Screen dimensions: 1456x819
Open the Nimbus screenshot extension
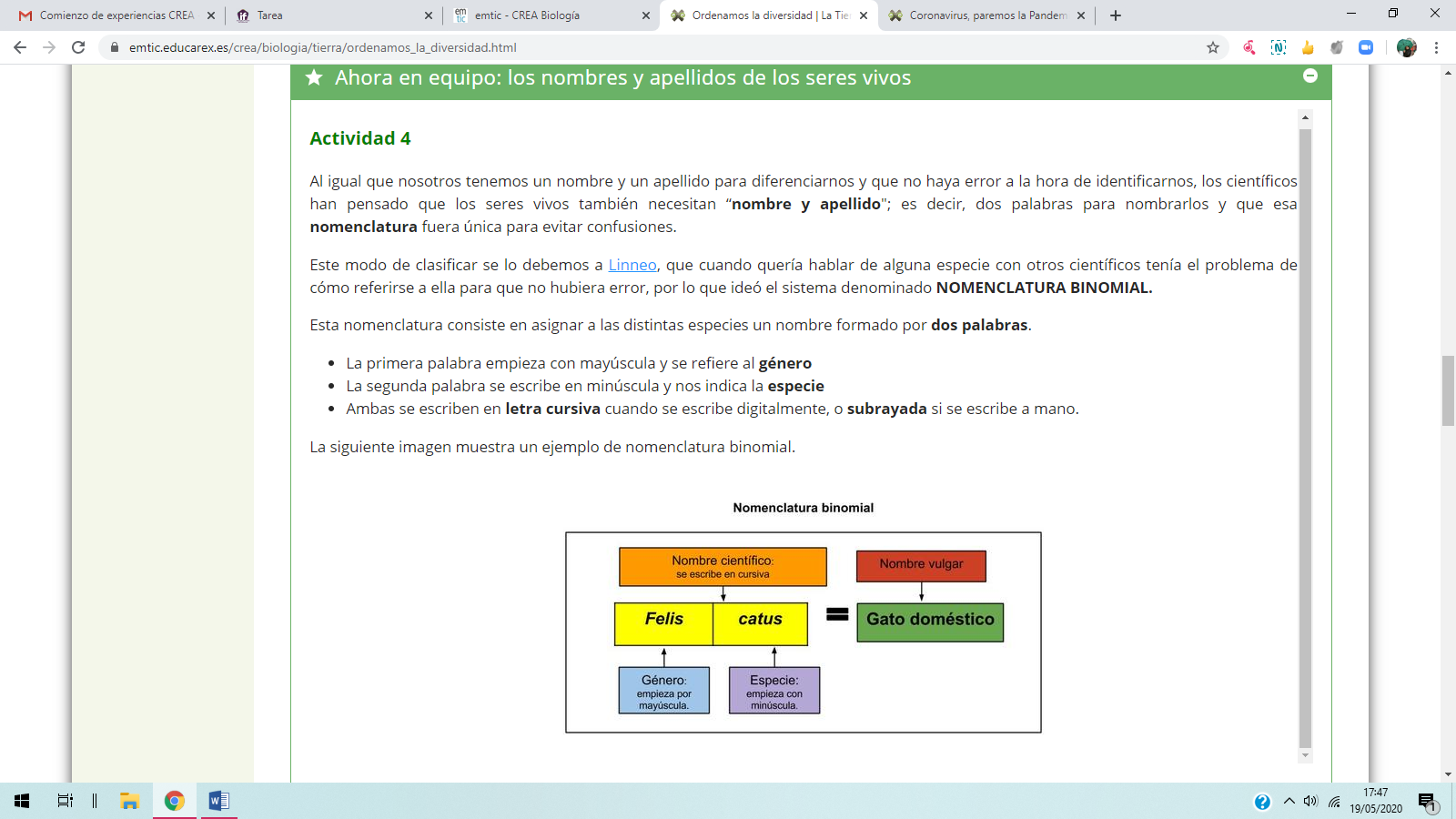click(x=1279, y=47)
